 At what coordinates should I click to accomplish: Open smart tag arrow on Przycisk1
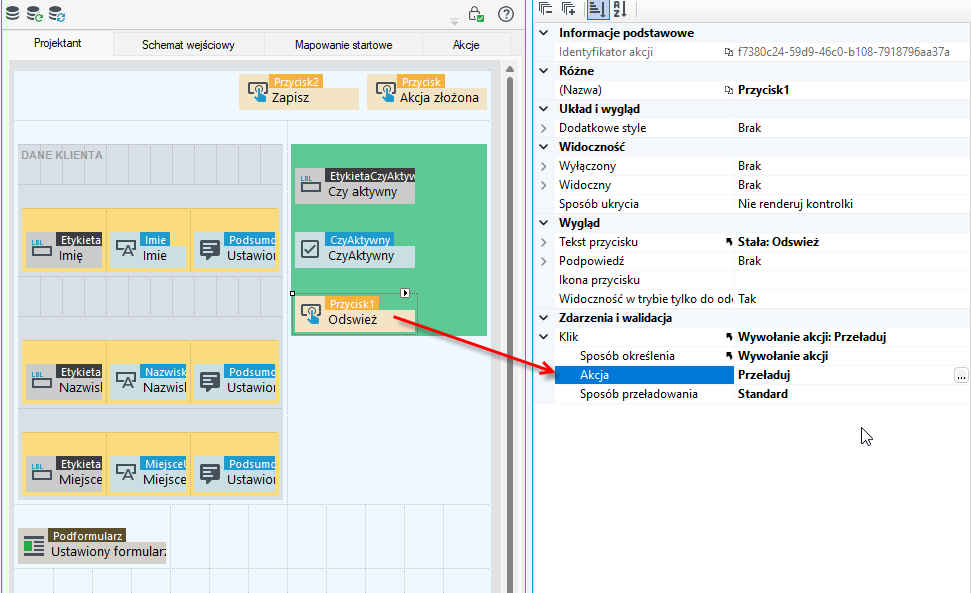[x=405, y=293]
